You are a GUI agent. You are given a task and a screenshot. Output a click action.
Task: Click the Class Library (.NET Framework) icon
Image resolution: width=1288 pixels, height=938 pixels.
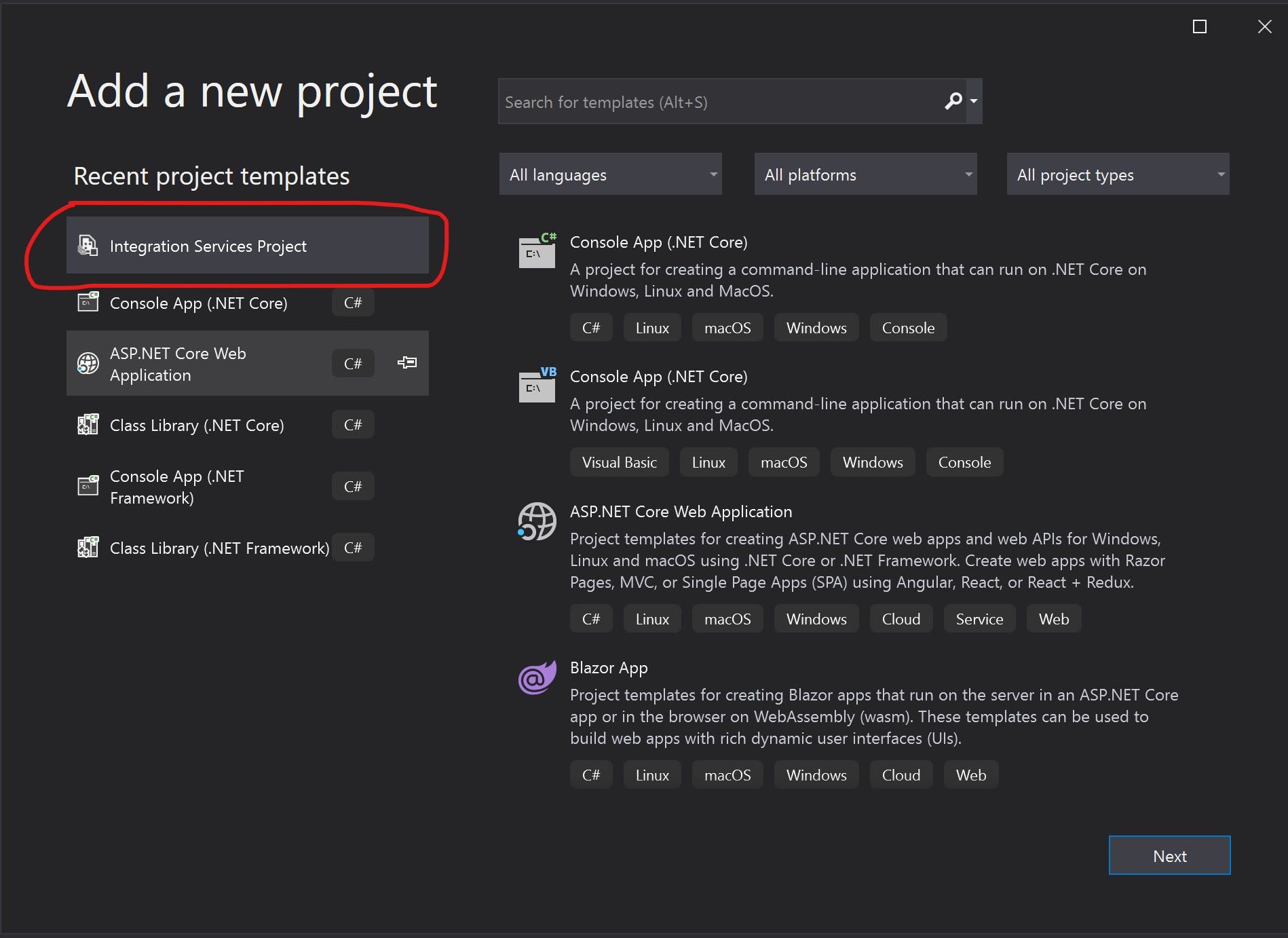point(88,547)
